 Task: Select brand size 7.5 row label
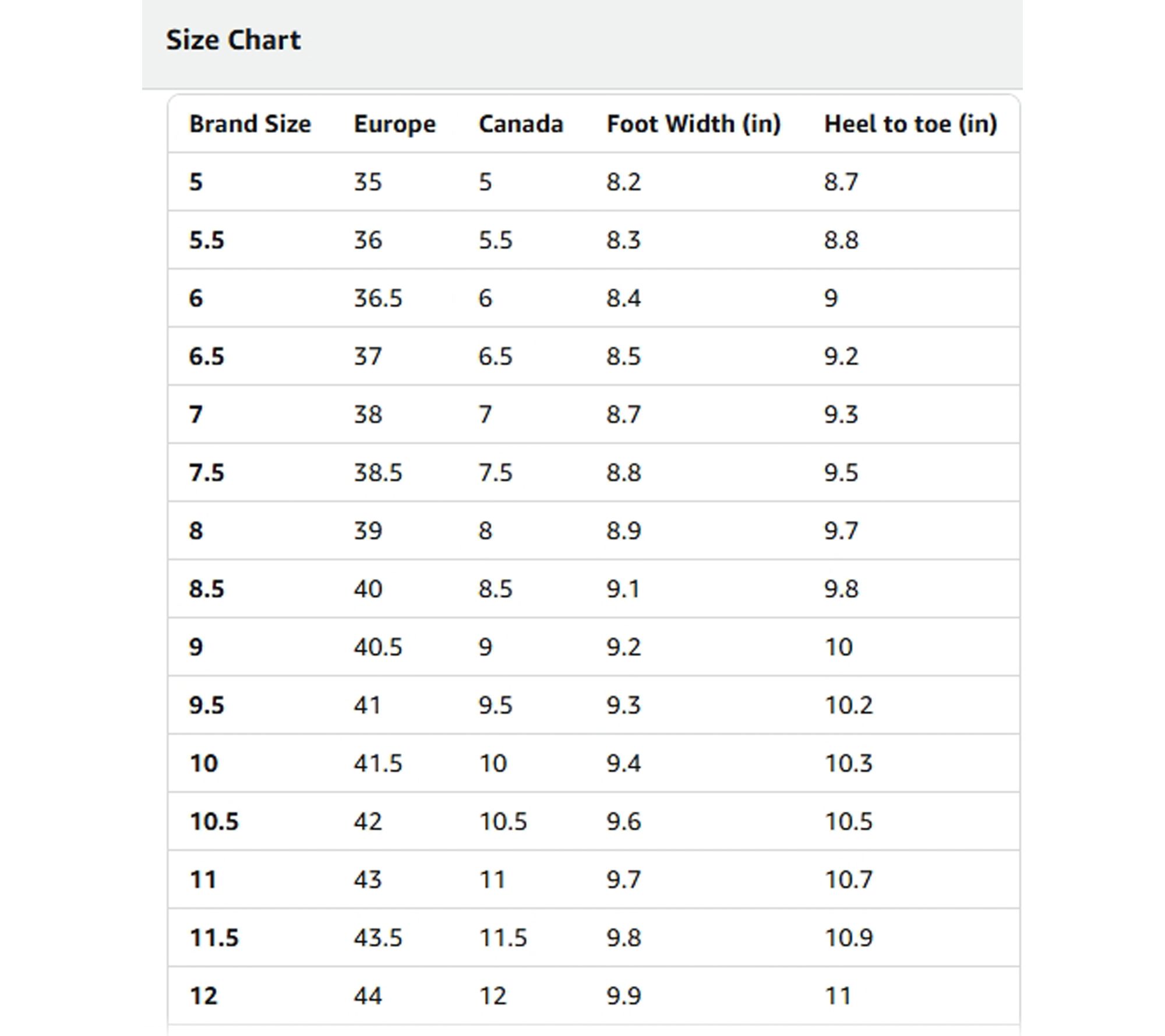(206, 473)
